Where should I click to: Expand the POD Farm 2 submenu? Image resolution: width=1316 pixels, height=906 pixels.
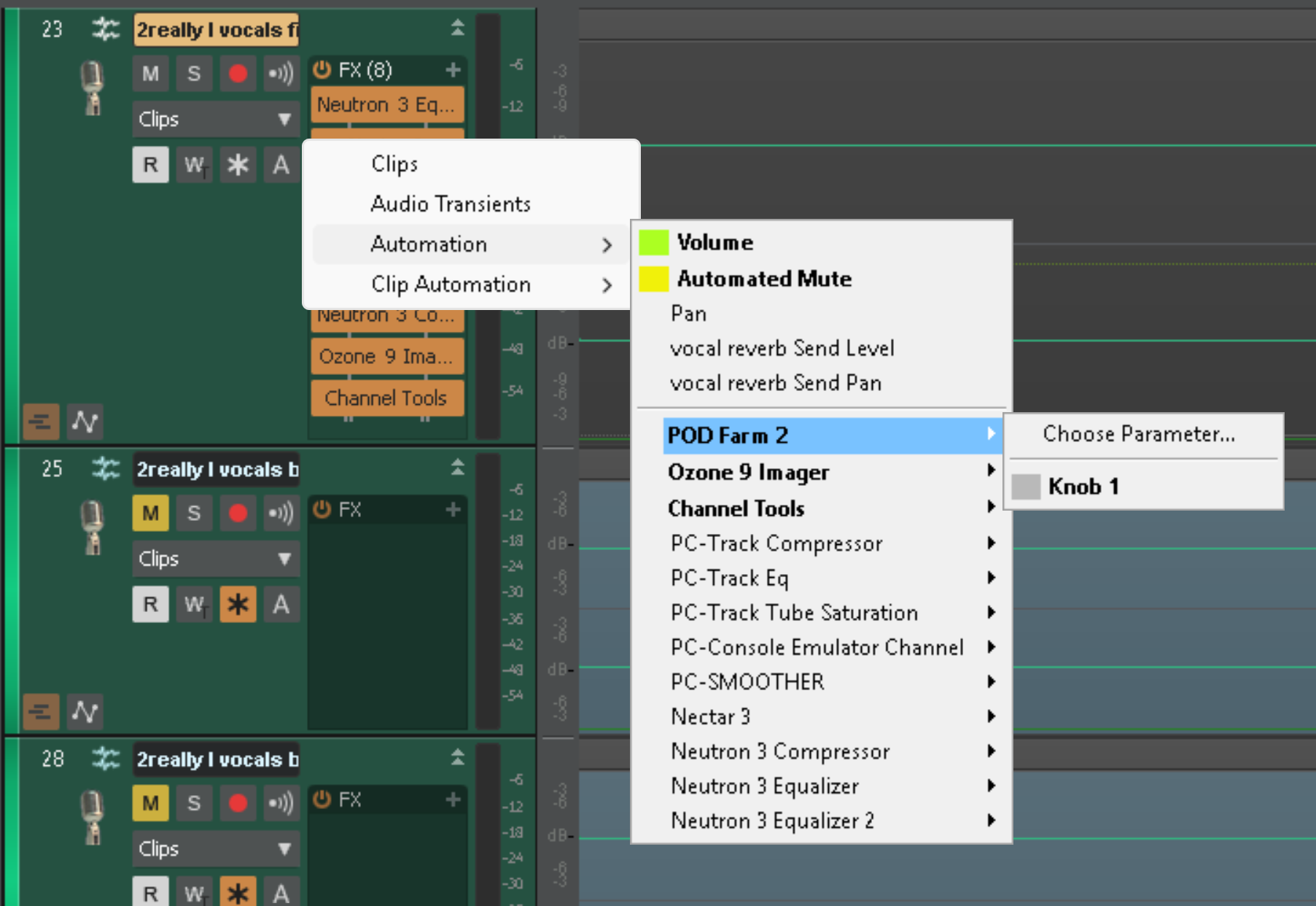click(833, 436)
